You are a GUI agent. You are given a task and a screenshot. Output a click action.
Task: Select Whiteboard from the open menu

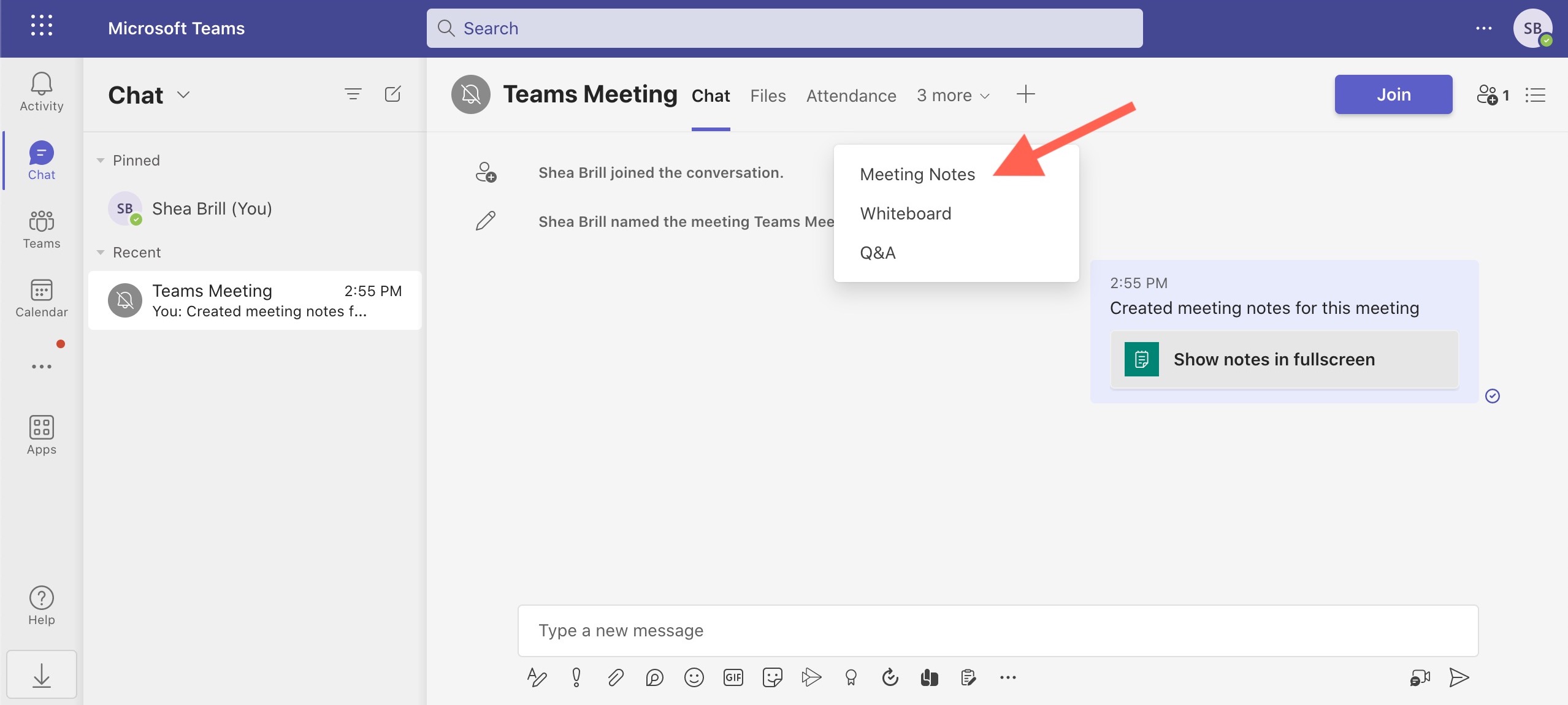point(905,213)
